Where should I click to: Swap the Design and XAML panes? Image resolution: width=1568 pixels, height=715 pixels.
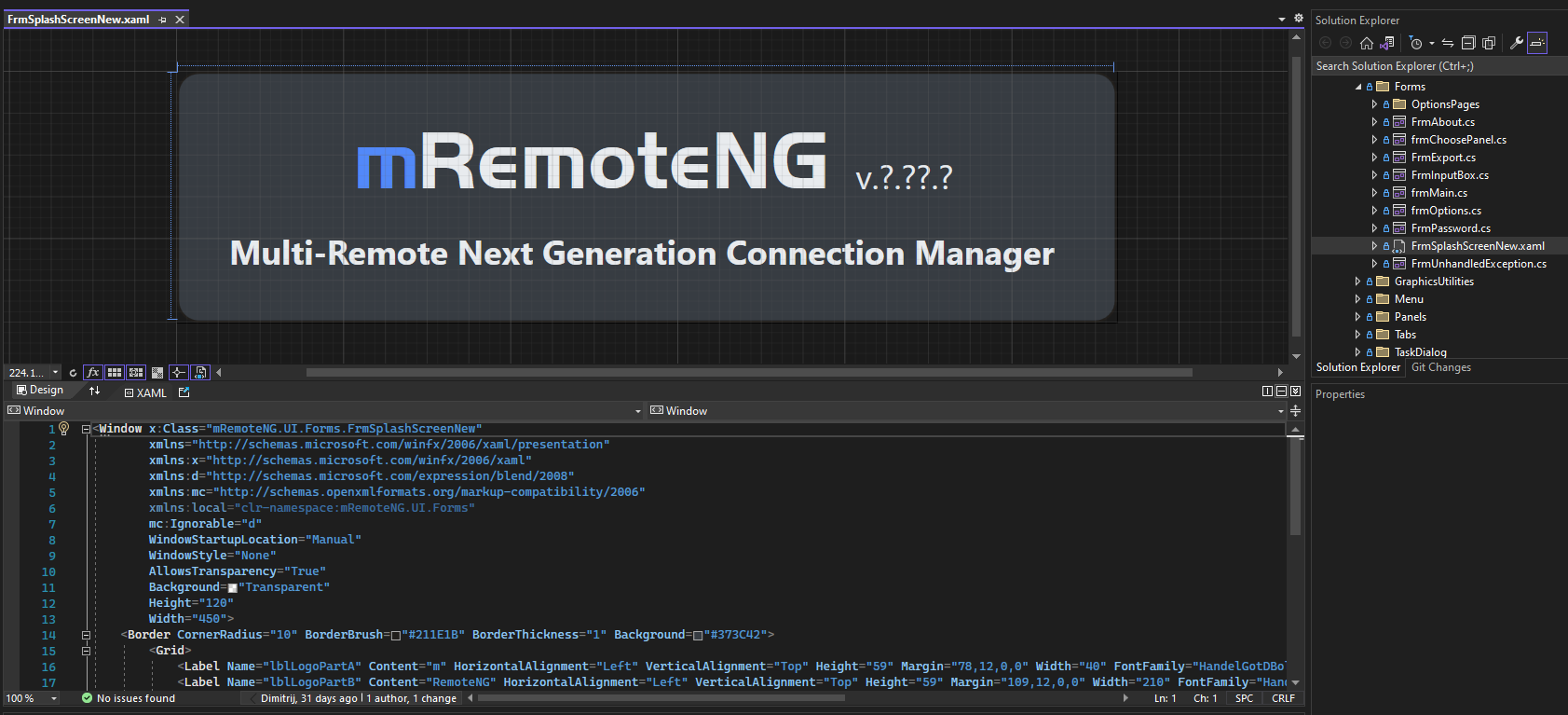tap(94, 392)
